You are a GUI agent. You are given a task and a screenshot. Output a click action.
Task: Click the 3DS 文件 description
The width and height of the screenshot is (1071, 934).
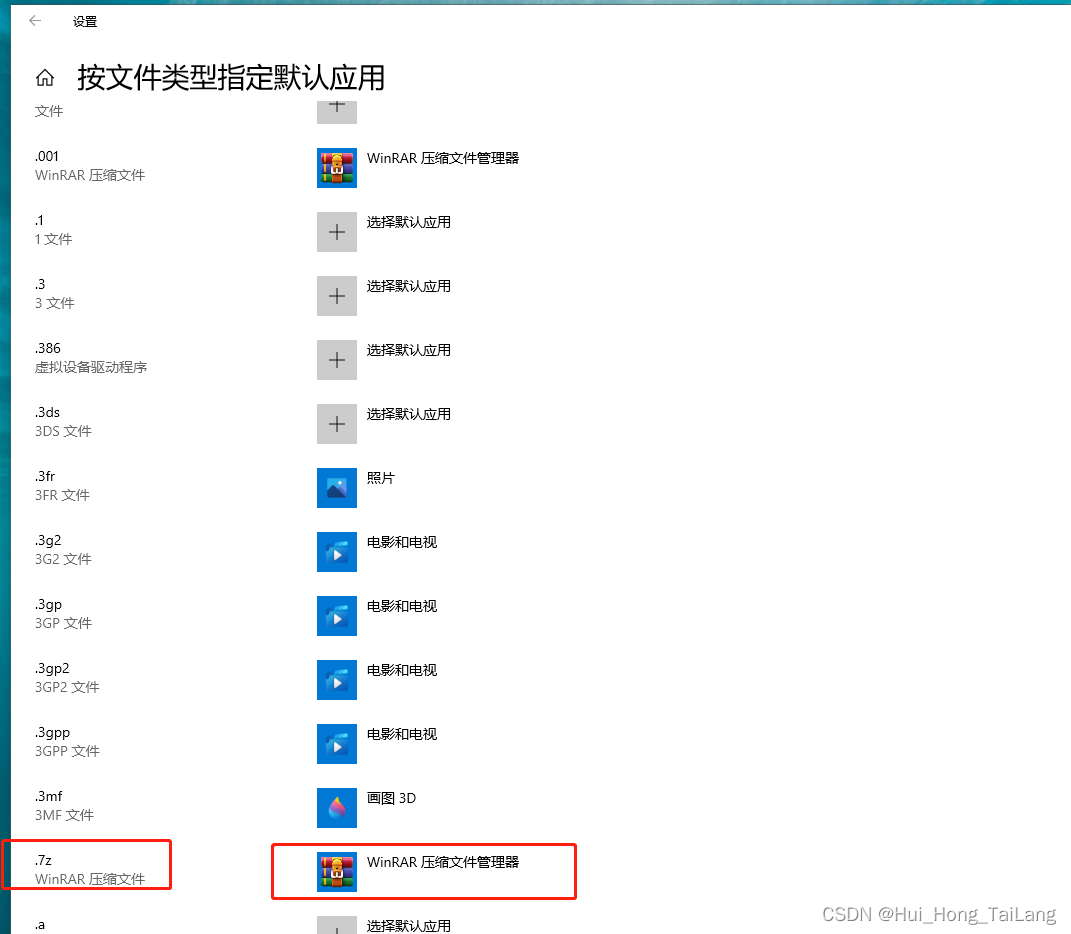tap(64, 432)
